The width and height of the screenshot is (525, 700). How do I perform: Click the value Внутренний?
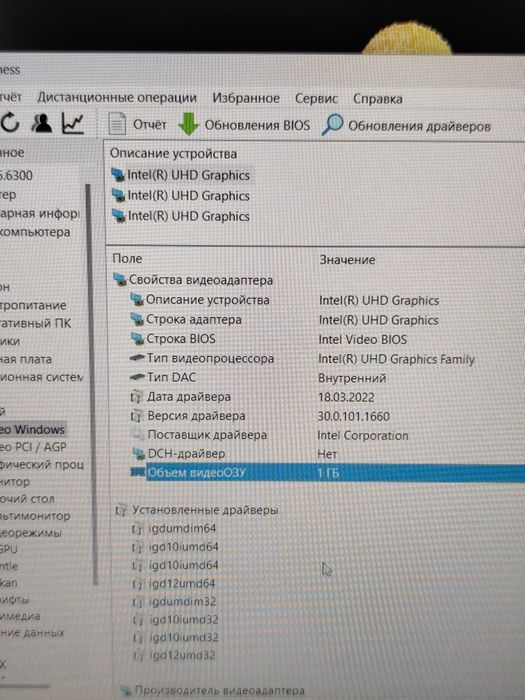click(352, 378)
